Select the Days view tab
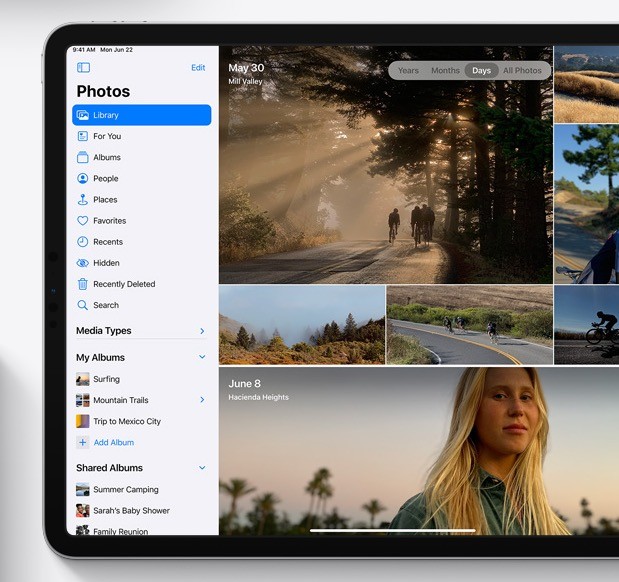Screen dimensions: 619x582 coord(481,71)
